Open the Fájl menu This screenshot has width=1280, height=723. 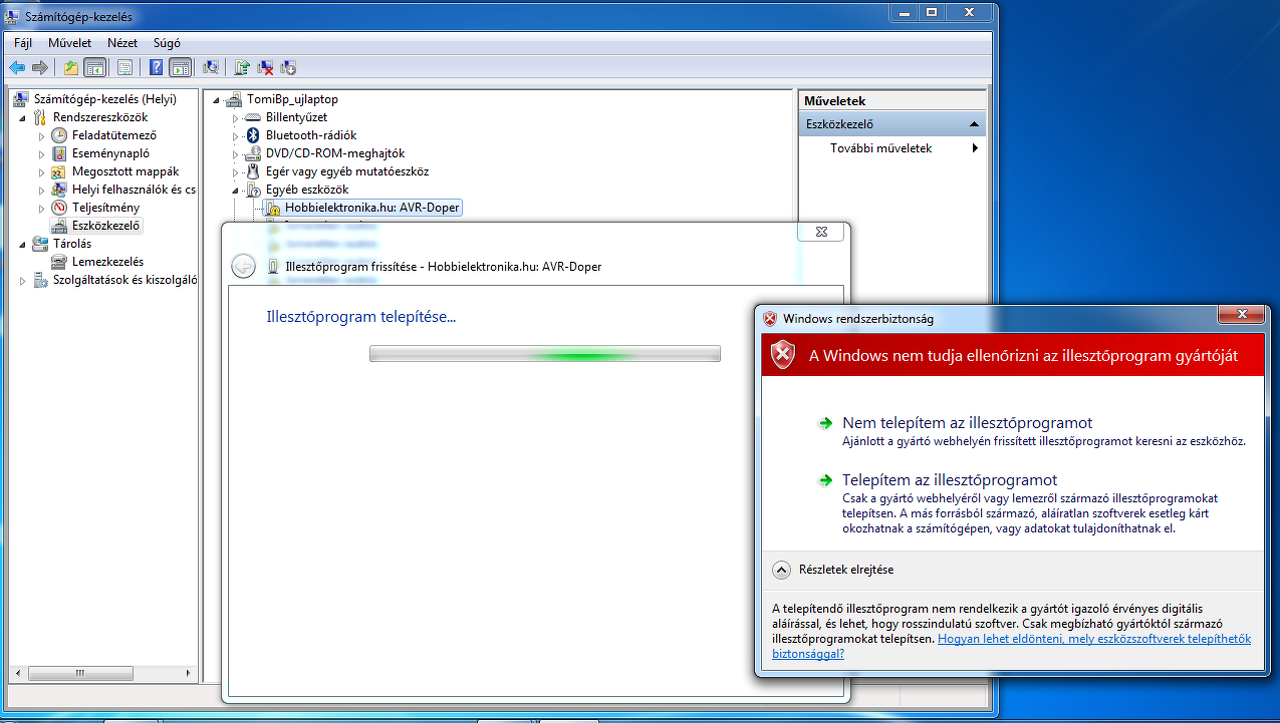pos(23,43)
